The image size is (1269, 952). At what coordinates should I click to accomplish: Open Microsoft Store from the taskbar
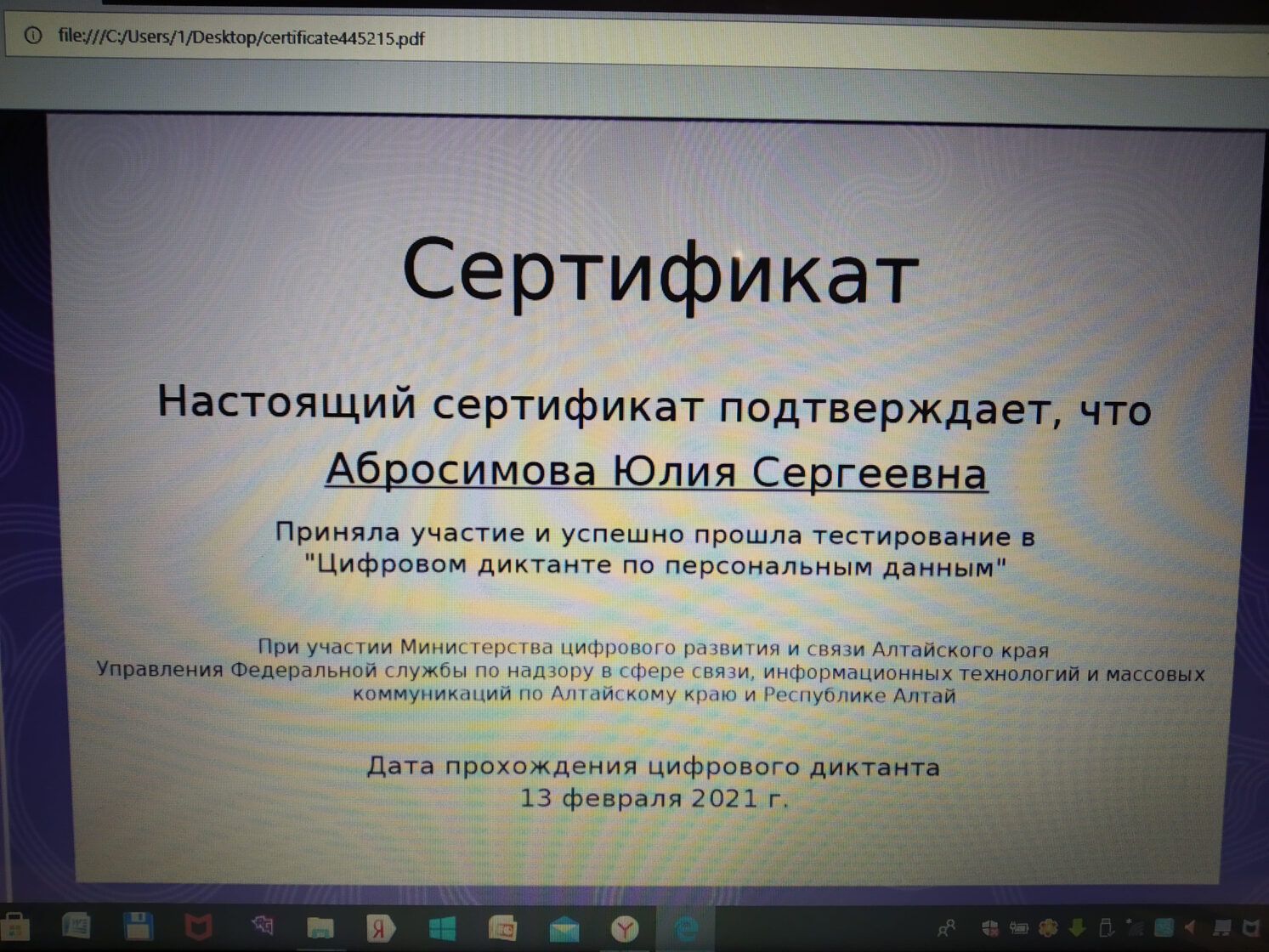(14, 927)
